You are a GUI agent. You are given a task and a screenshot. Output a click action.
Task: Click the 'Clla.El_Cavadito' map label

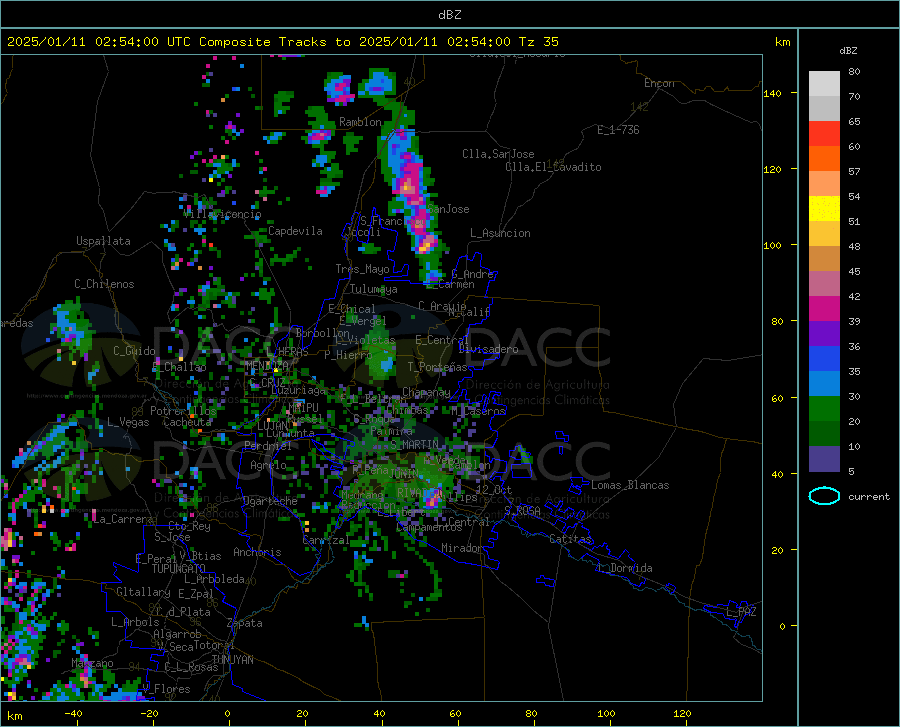click(553, 167)
